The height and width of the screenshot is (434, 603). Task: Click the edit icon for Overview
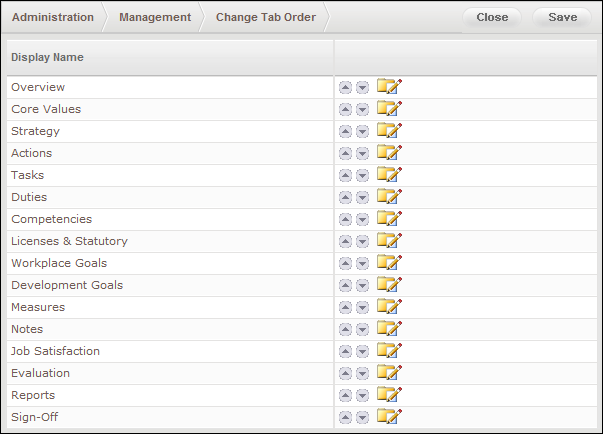pos(389,87)
